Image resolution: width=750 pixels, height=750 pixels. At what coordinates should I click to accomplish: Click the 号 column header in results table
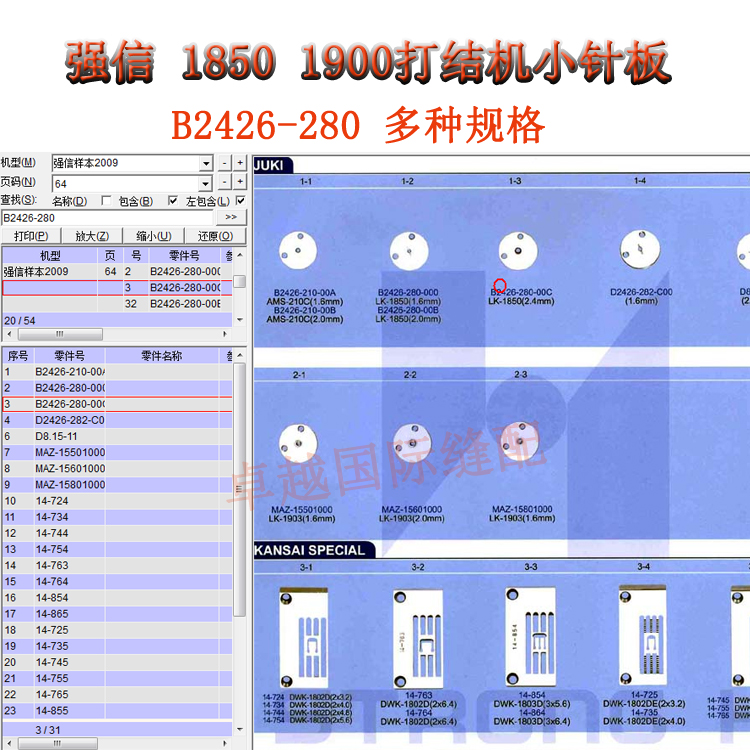(136, 255)
